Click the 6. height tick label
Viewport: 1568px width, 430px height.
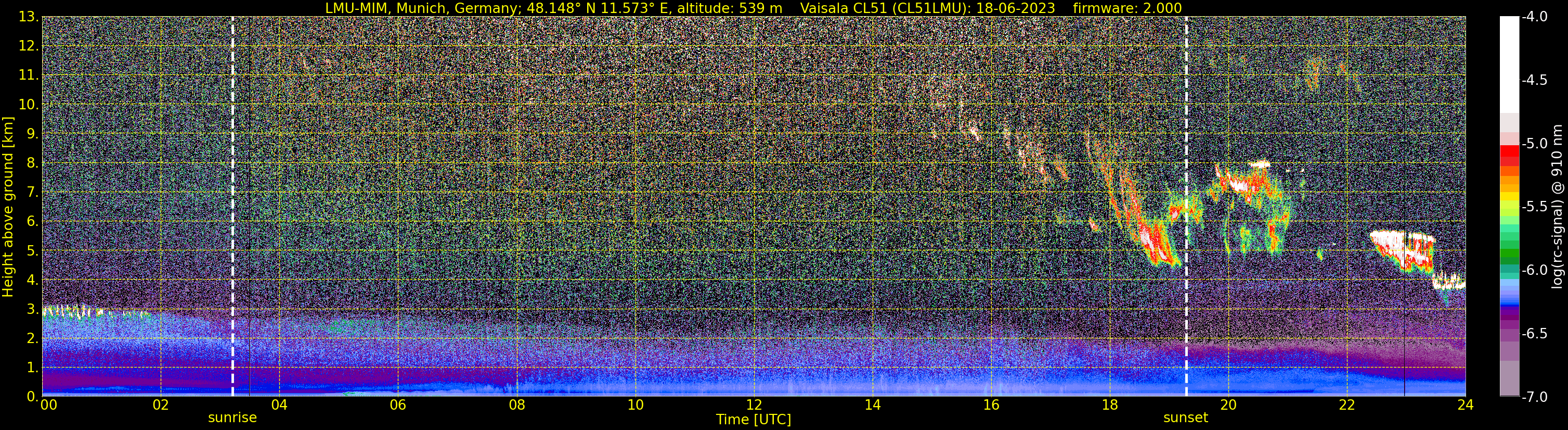coord(32,222)
